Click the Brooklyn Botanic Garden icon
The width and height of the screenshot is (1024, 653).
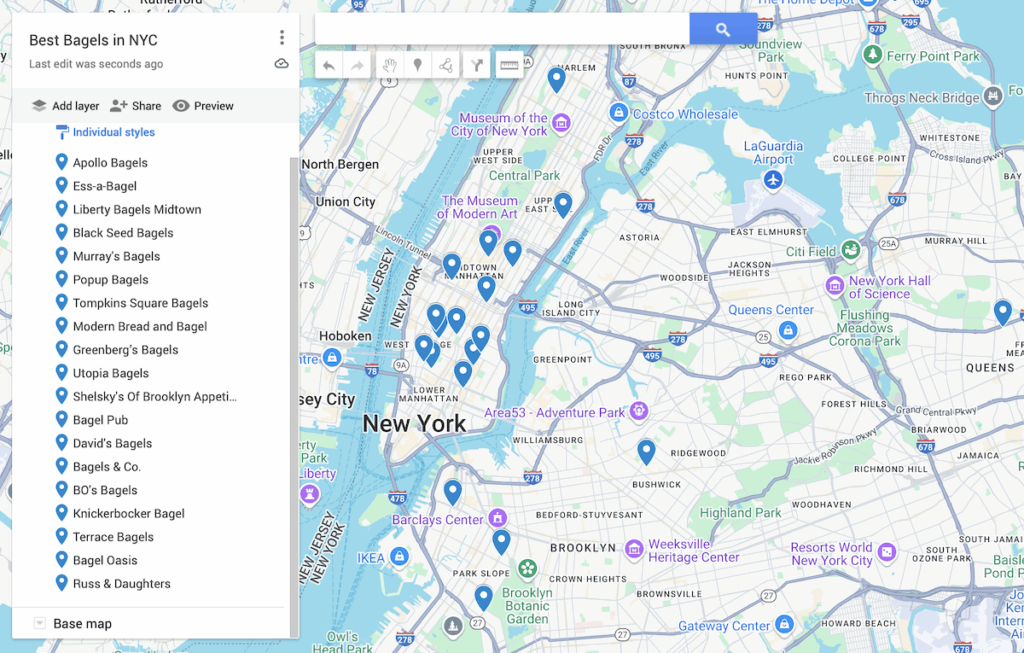click(528, 568)
